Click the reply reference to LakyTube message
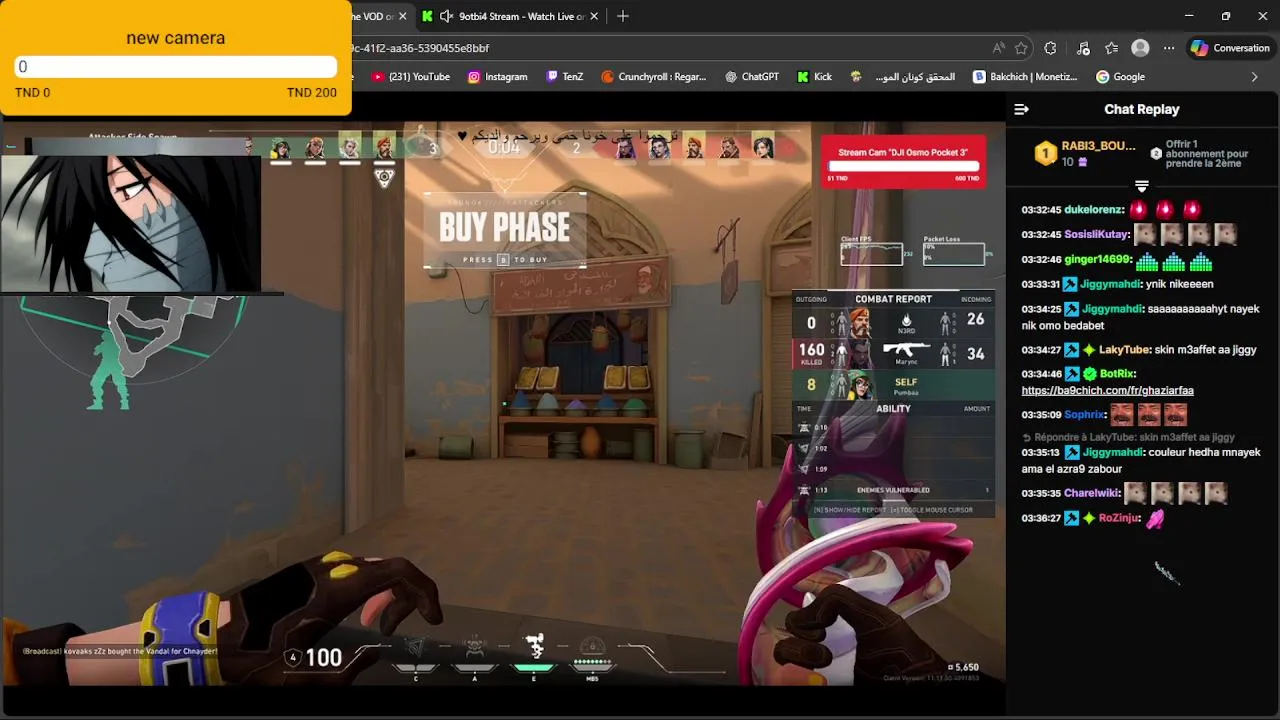 click(x=1128, y=437)
